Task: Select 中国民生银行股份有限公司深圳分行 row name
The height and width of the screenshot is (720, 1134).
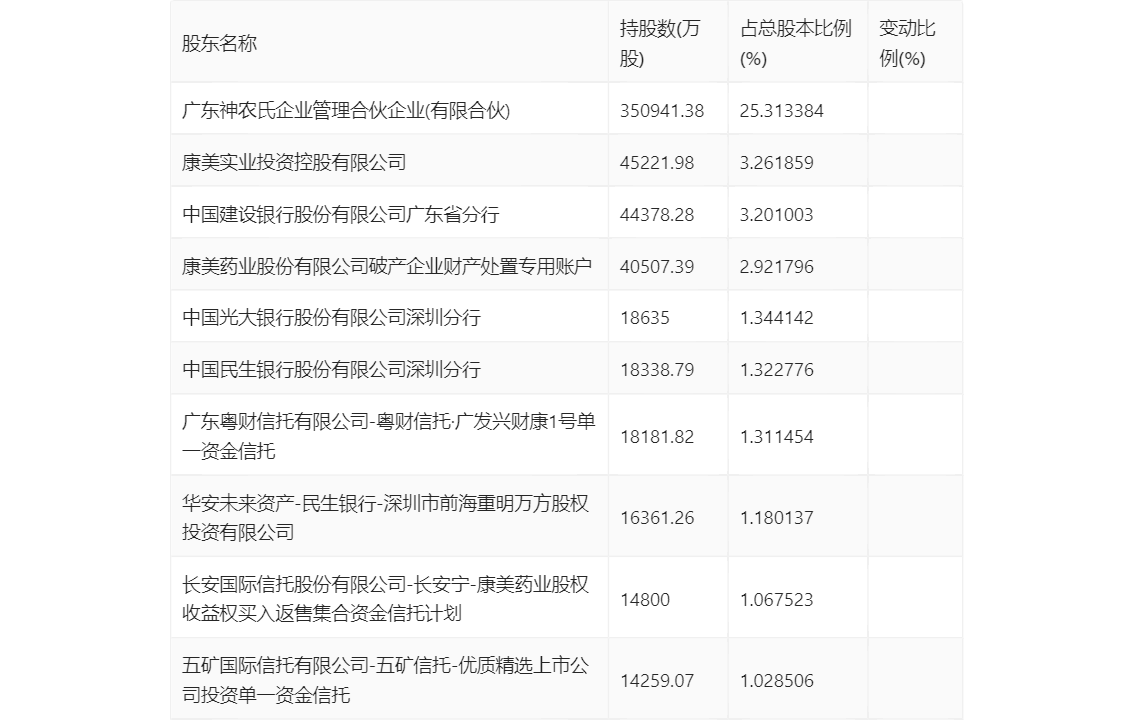Action: pos(331,369)
